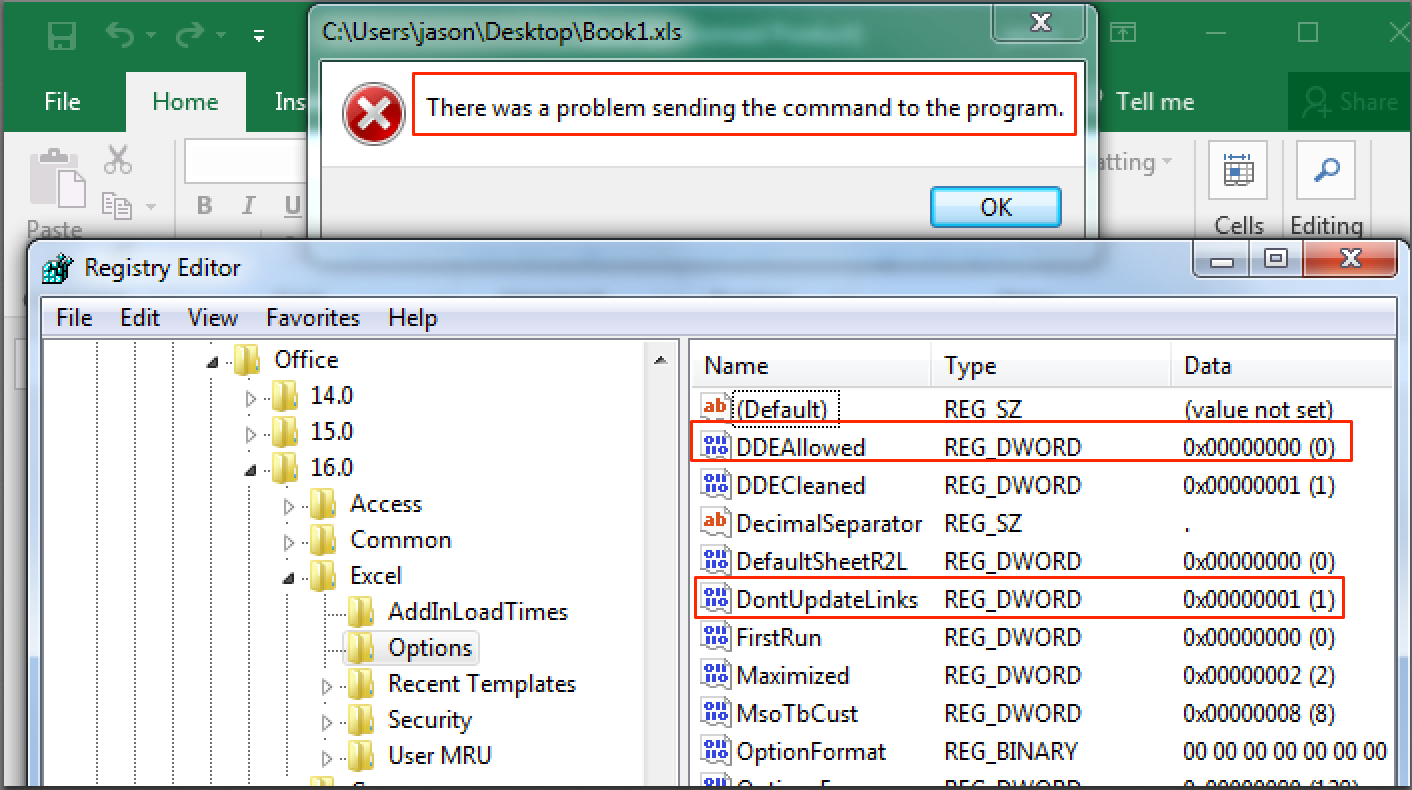Click the REG_BINARY type text
1412x790 pixels.
(1011, 751)
